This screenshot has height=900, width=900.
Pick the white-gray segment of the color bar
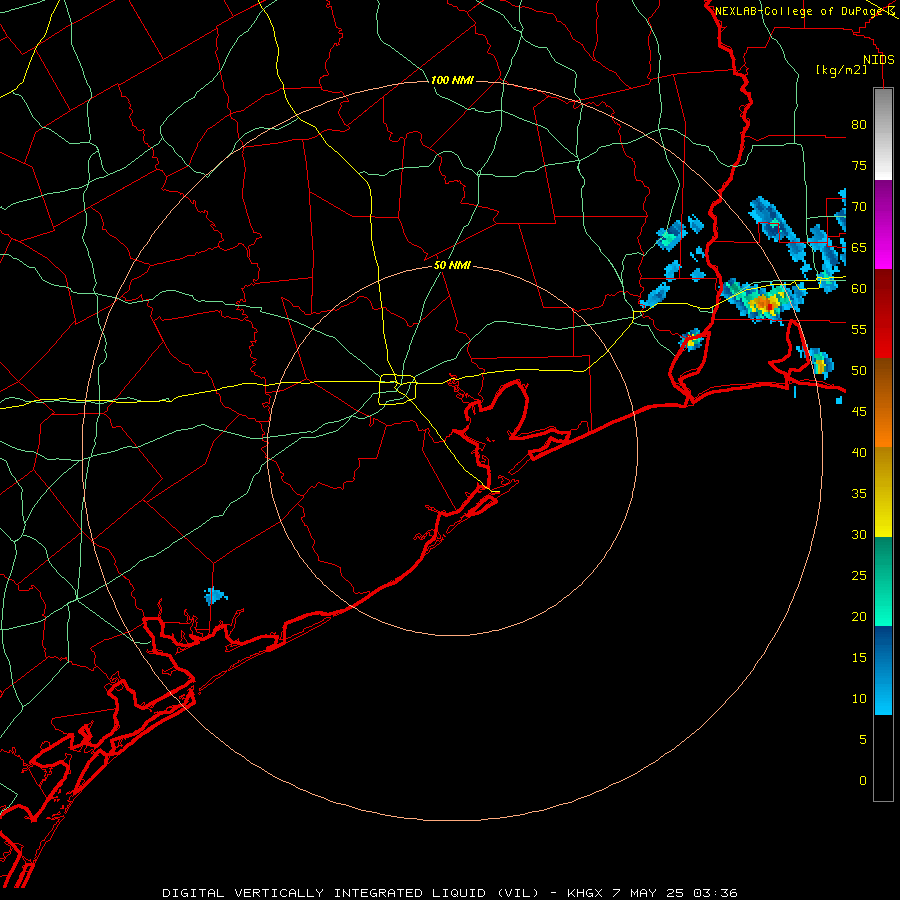coord(883,134)
